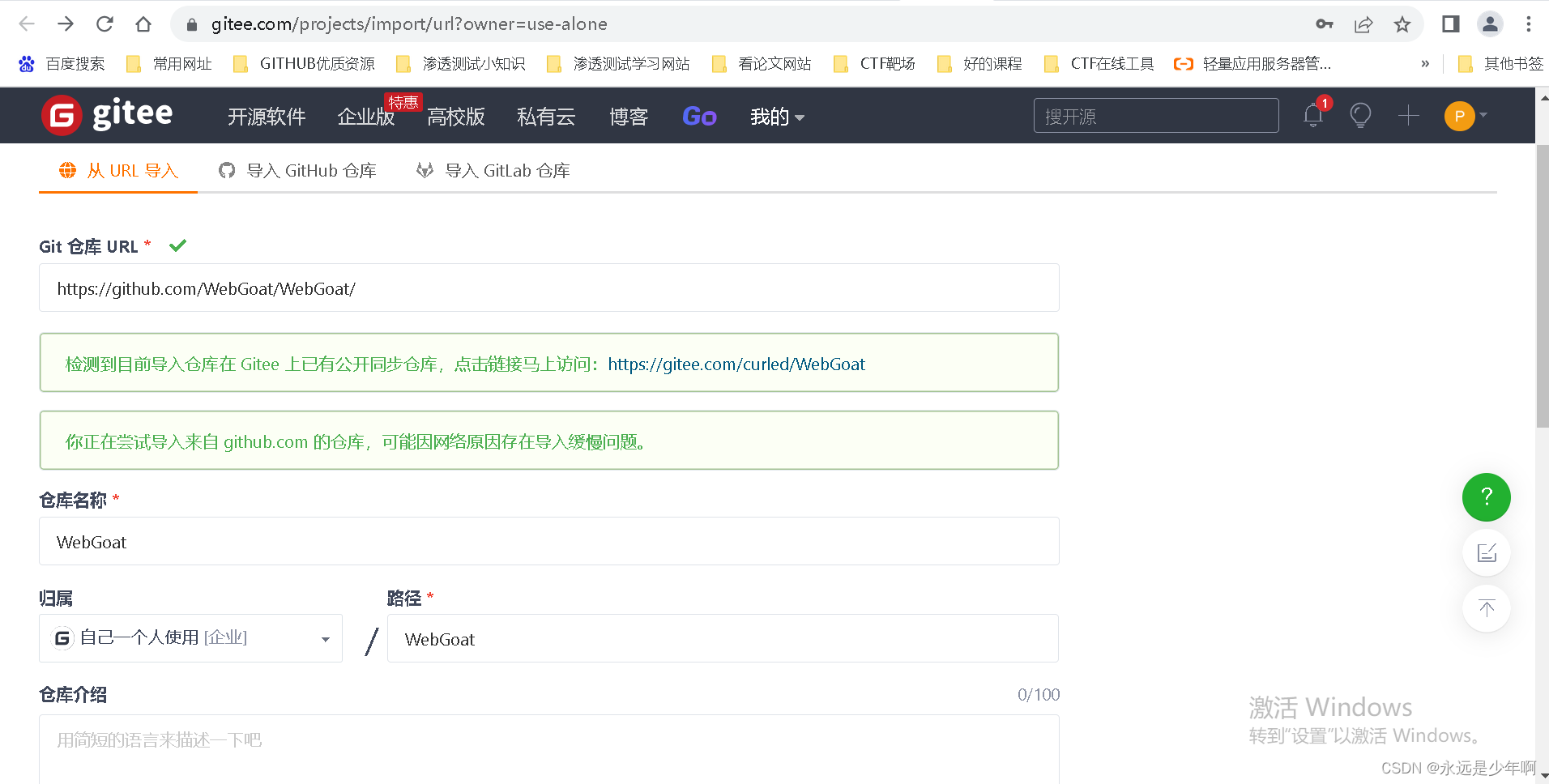Open gitee.com/curled/WebGoat link
The image size is (1549, 784).
736,364
